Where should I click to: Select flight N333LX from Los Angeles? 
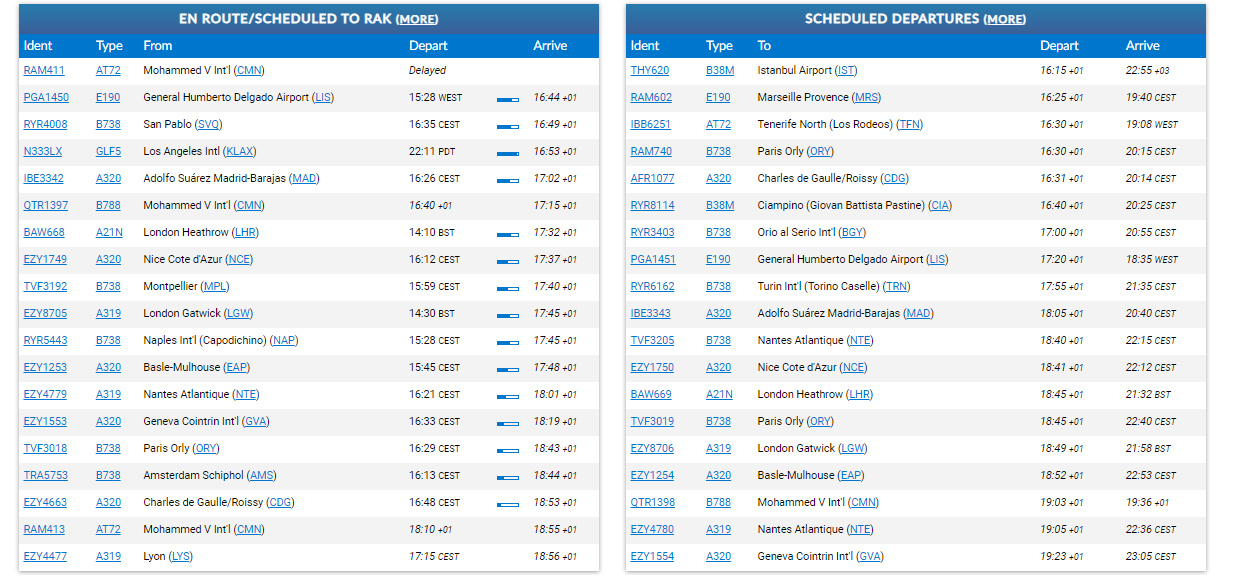tap(43, 152)
